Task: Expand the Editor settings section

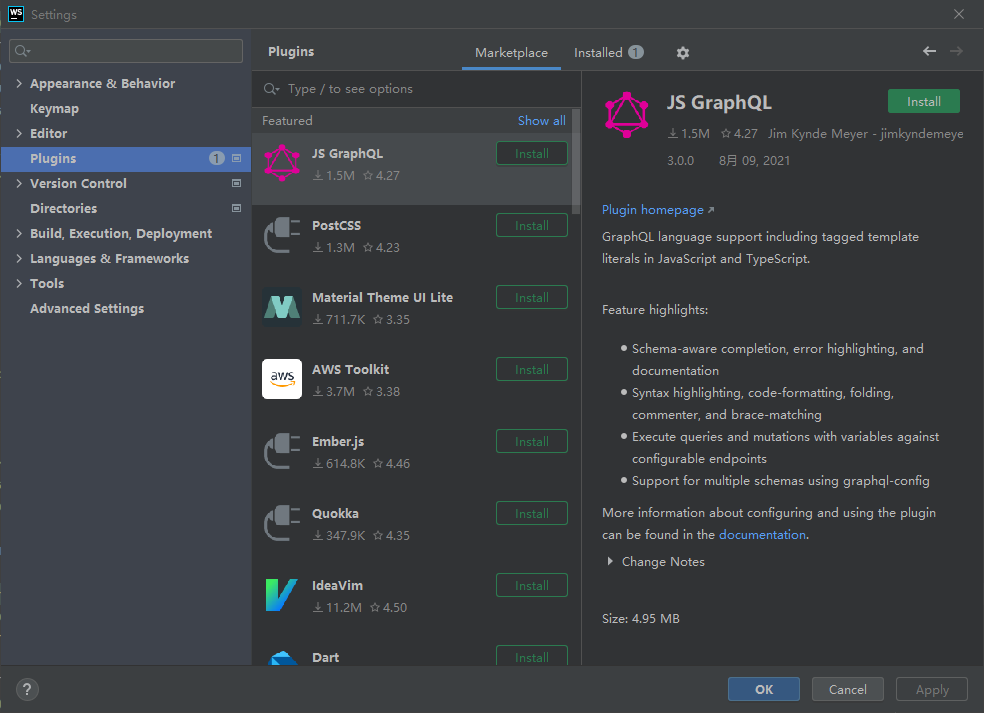Action: [19, 133]
